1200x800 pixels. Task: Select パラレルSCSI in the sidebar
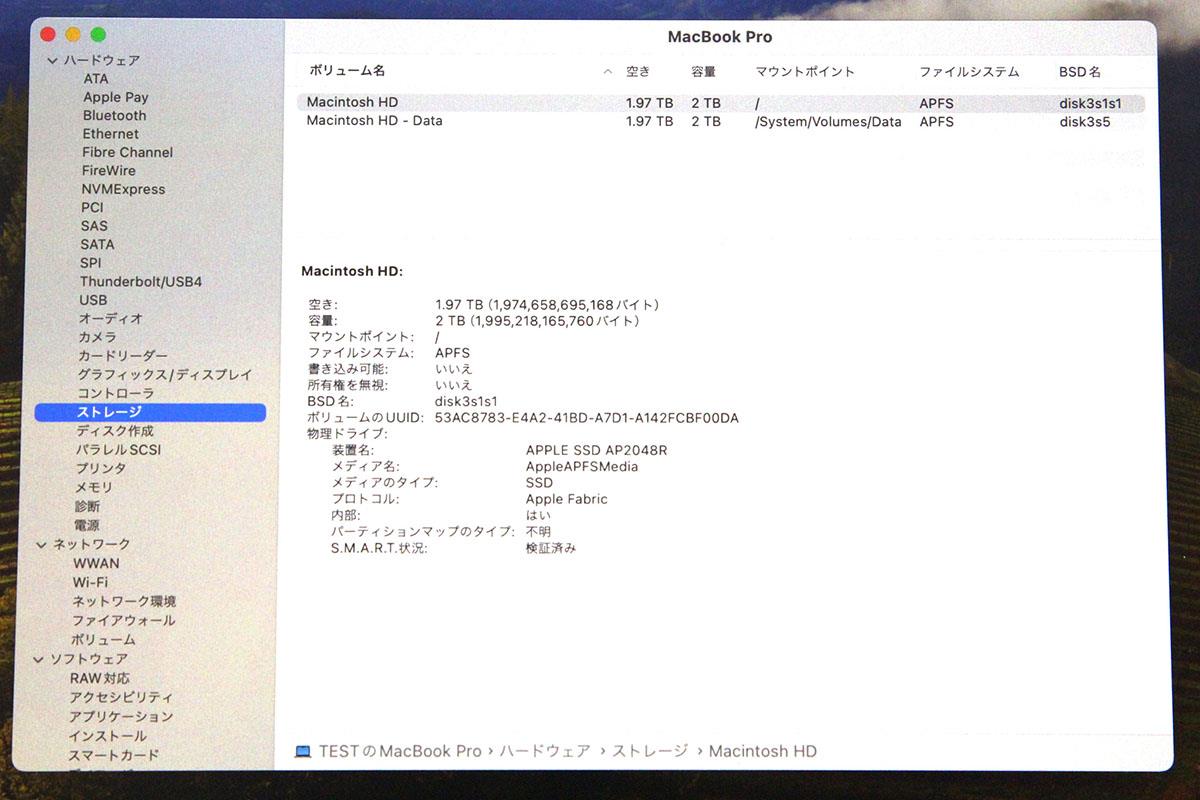pos(118,450)
